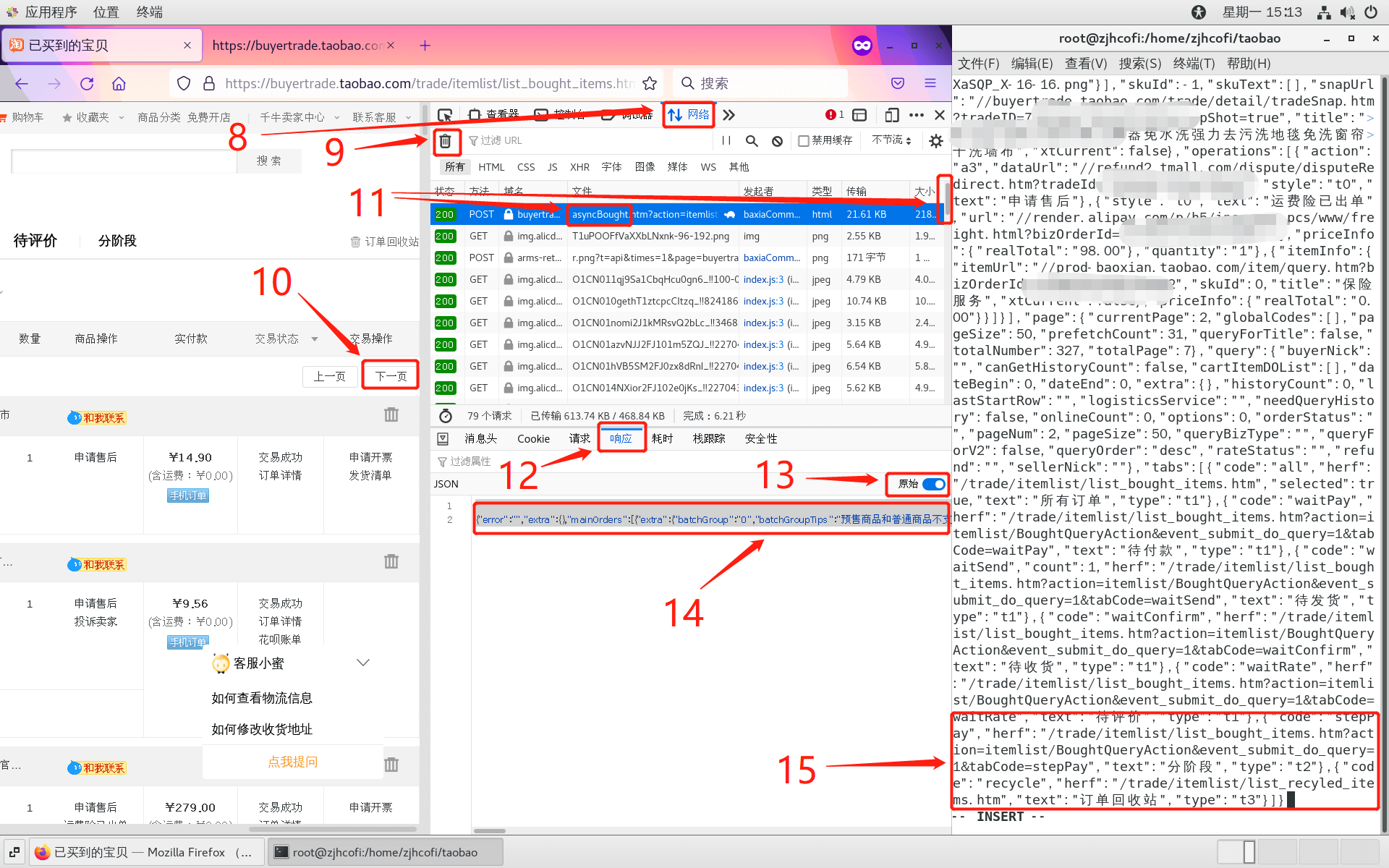Toggle the 原始 raw response switch
Viewport: 1389px width, 868px height.
point(934,484)
